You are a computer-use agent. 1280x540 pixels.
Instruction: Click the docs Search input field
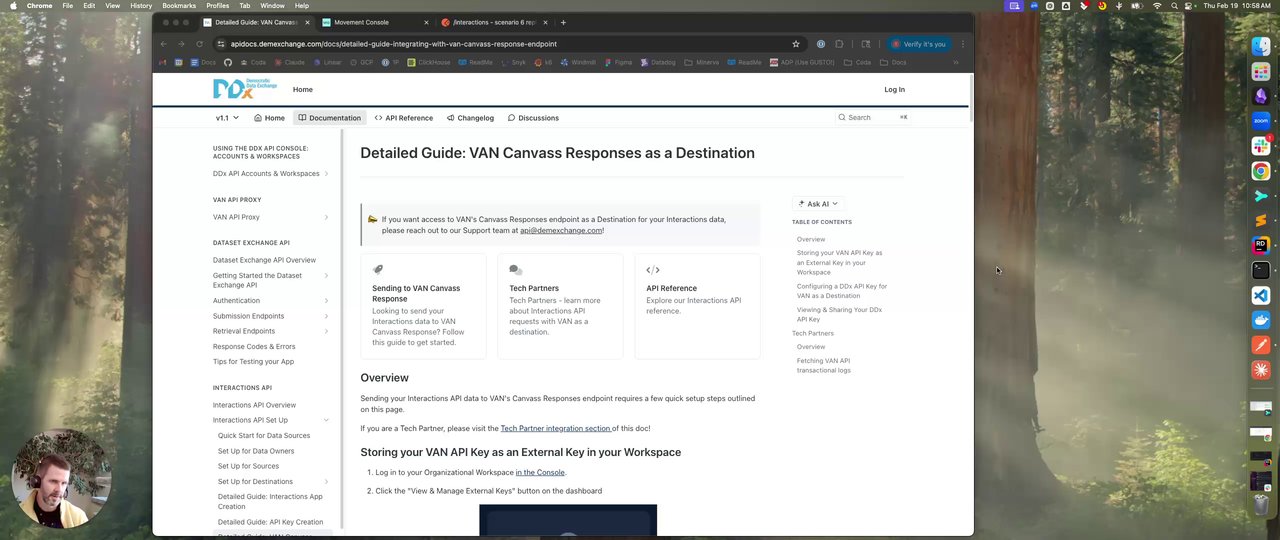pyautogui.click(x=872, y=117)
